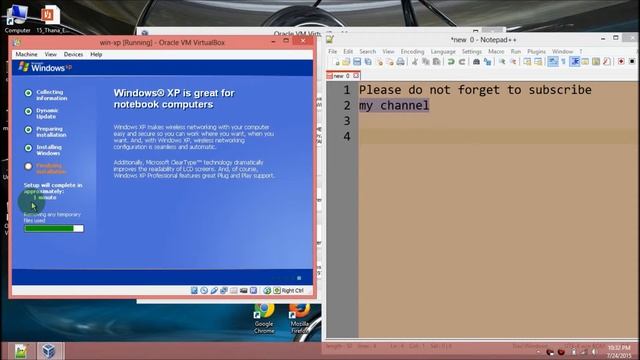Viewport: 640px width, 360px height.
Task: Toggle Show All Characters paragraph icon
Action: (x=563, y=62)
